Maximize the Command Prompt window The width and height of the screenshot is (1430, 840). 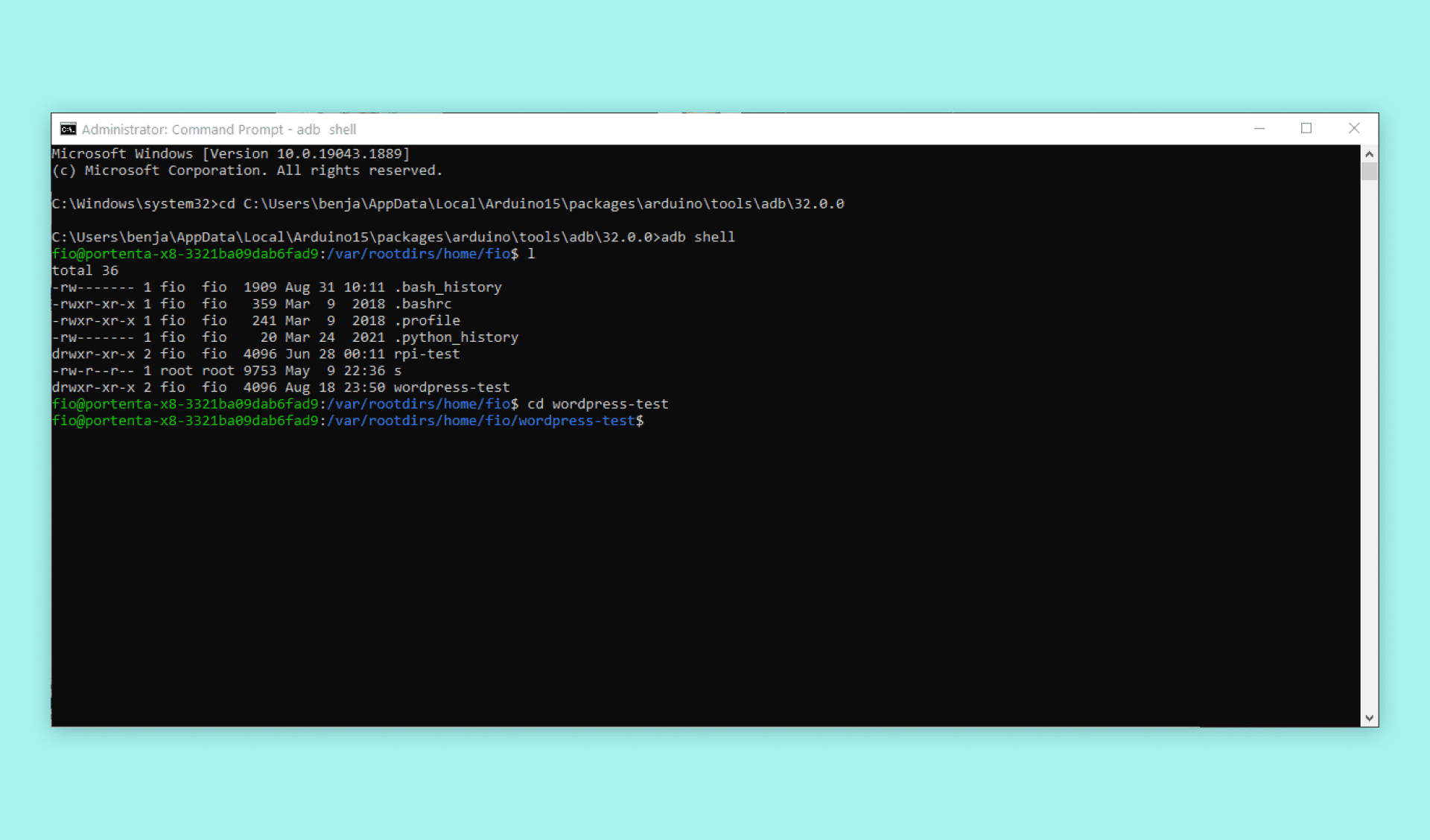tap(1306, 129)
